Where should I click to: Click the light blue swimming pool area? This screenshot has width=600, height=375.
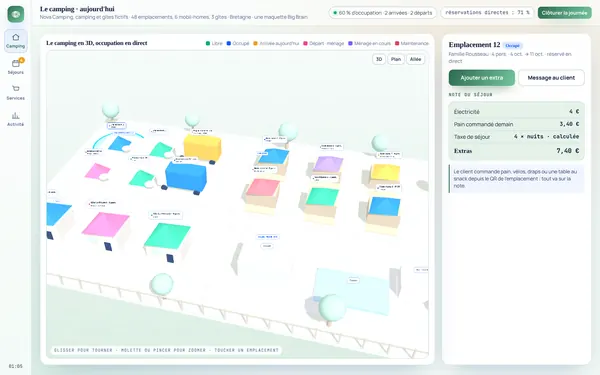tap(352, 291)
